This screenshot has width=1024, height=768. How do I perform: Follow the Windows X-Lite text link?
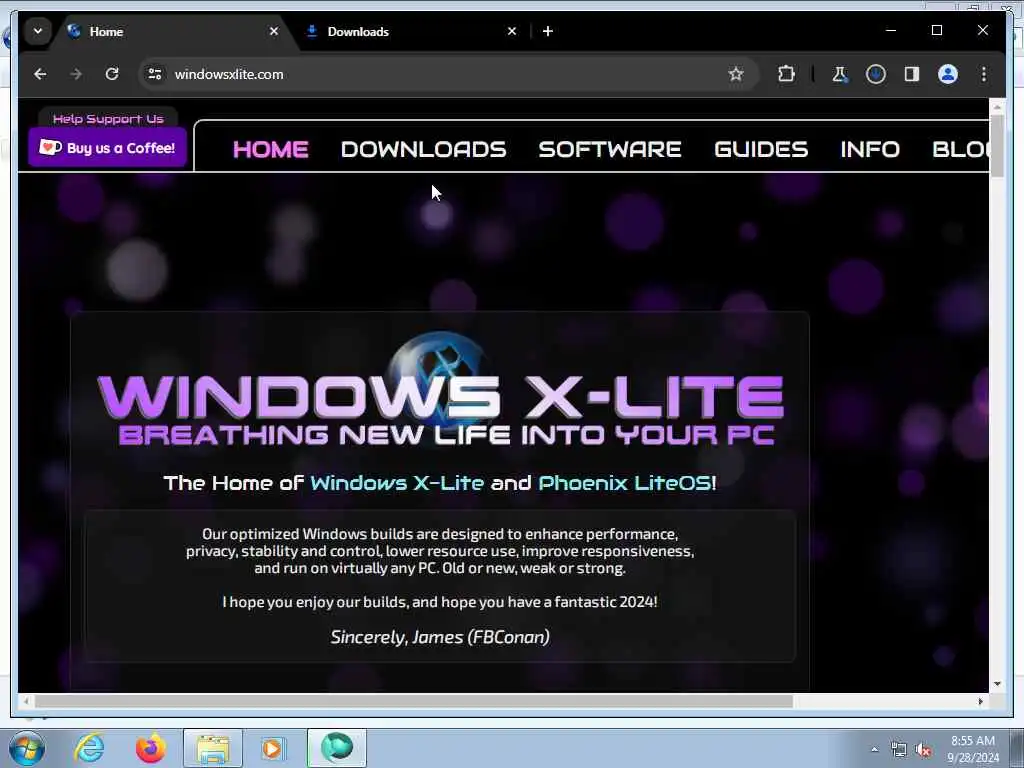[397, 483]
